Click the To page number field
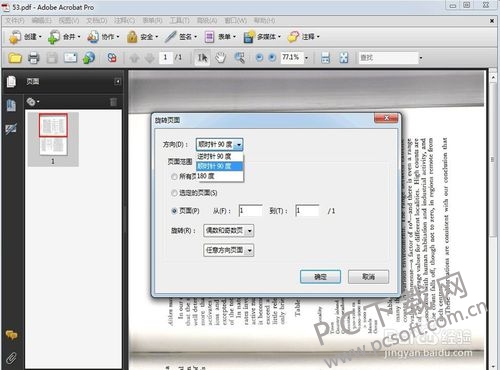This screenshot has width=500, height=370. tap(307, 211)
